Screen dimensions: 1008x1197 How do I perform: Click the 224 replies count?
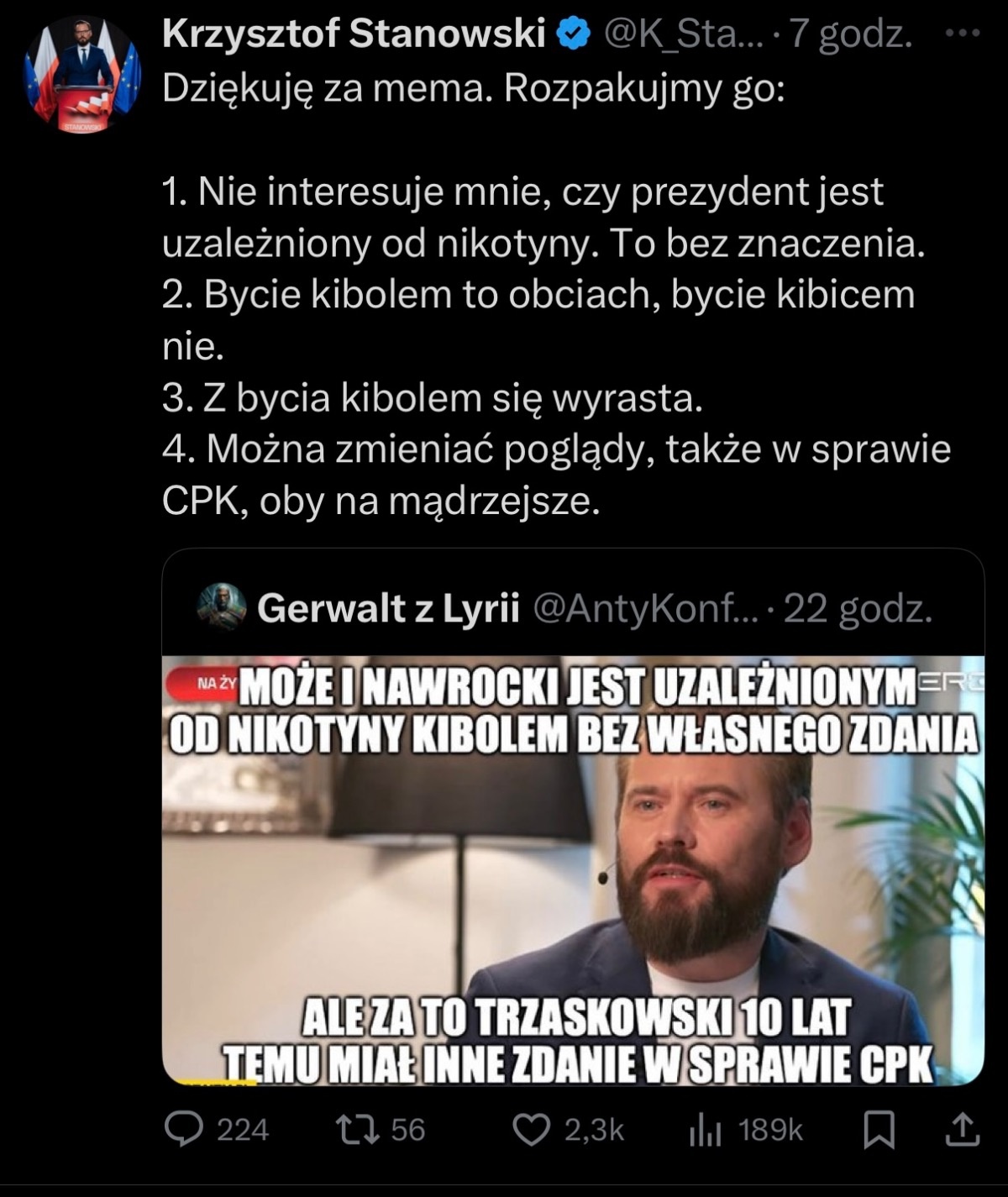pos(243,1131)
